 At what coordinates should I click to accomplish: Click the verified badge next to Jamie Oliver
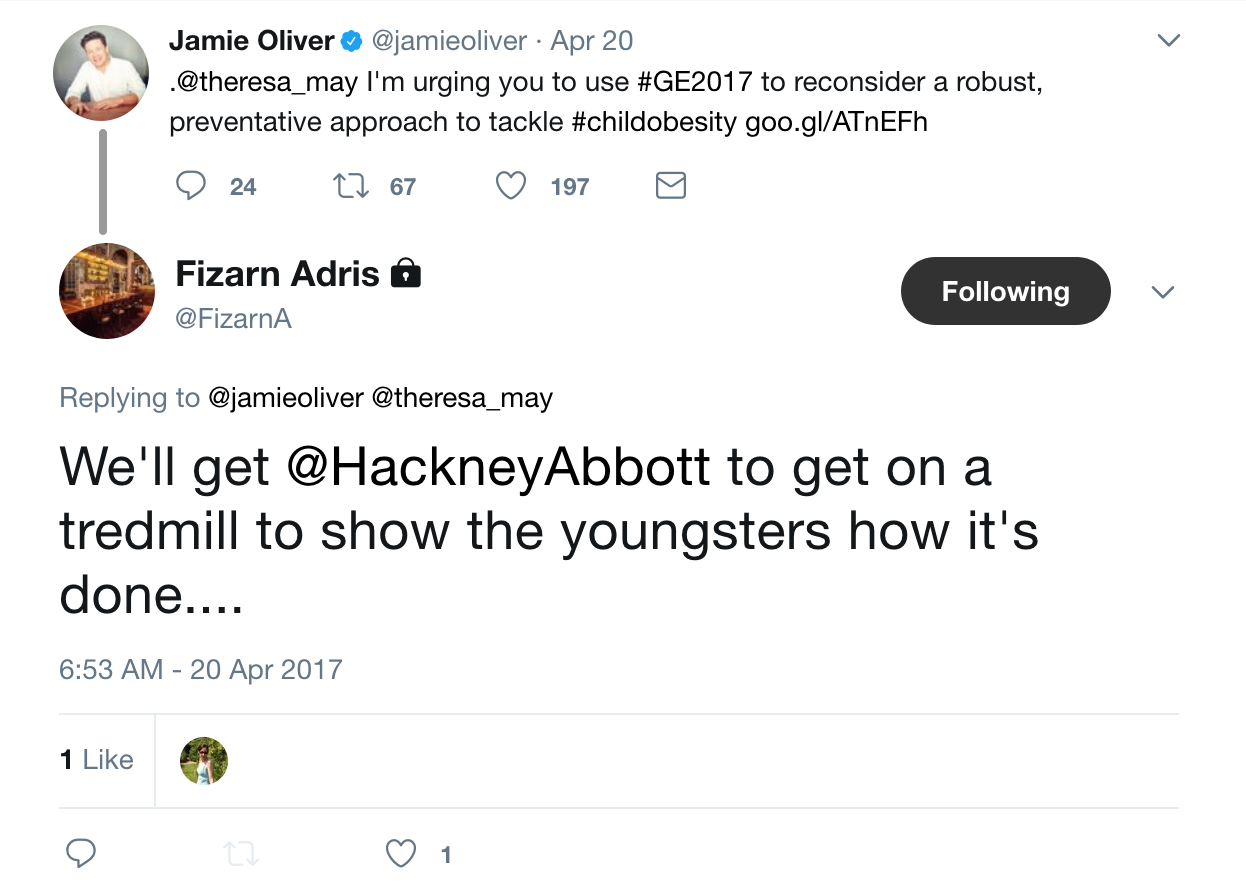pyautogui.click(x=352, y=42)
